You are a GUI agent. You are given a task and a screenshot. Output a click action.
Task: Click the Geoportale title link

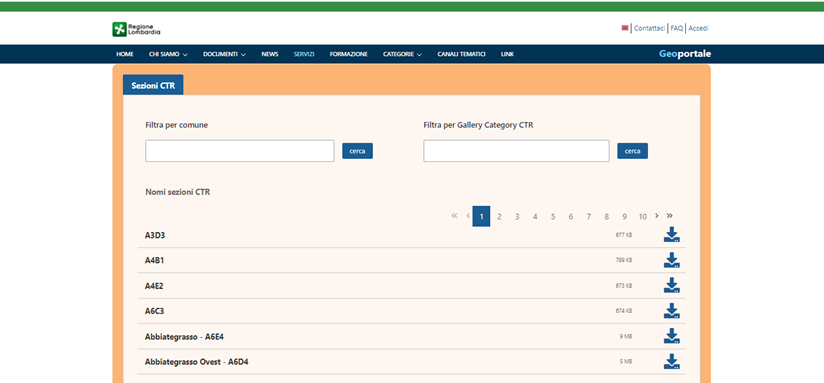685,54
